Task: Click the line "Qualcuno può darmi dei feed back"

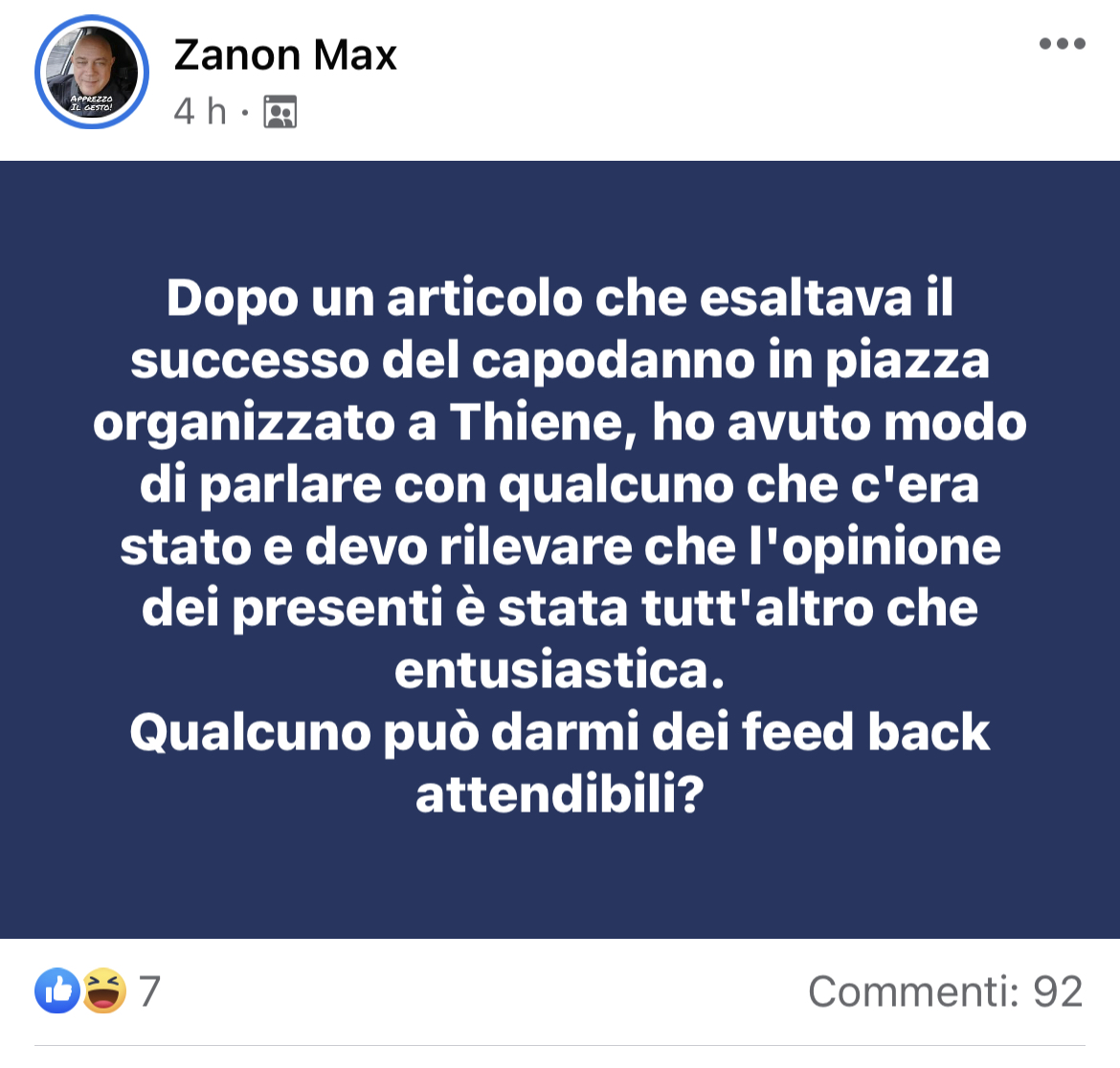Action: (560, 732)
